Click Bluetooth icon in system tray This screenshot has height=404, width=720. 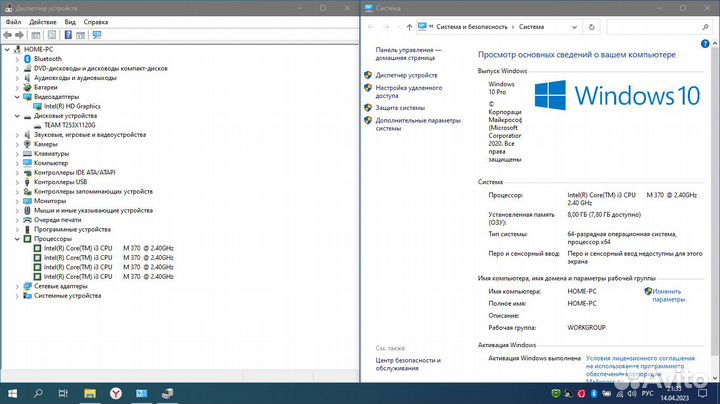pos(593,393)
